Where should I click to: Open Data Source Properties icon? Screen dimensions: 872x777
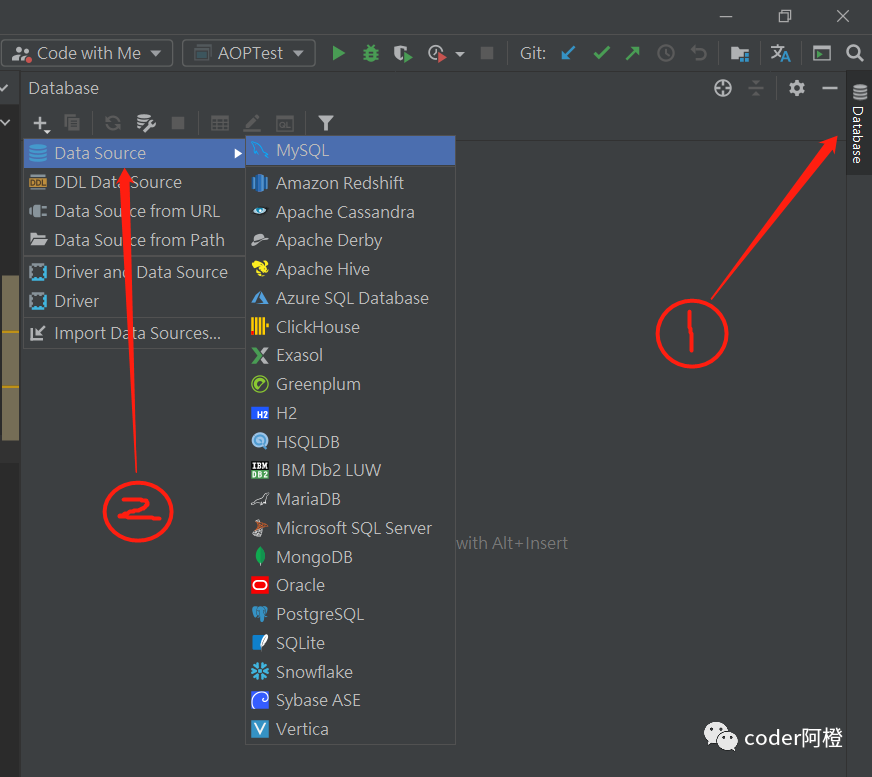146,123
